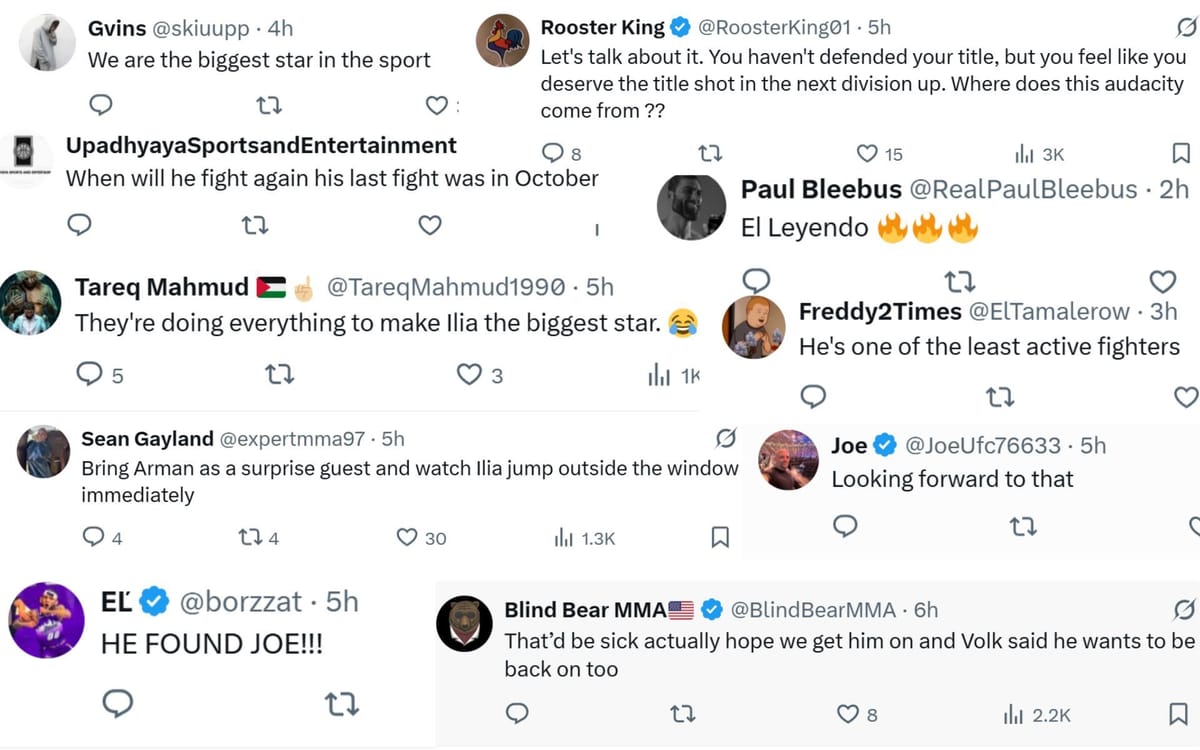Click the reply icon under the UpadhyayaSportsandEntertainment post
Screen dimensions: 1200x750
[x=80, y=225]
